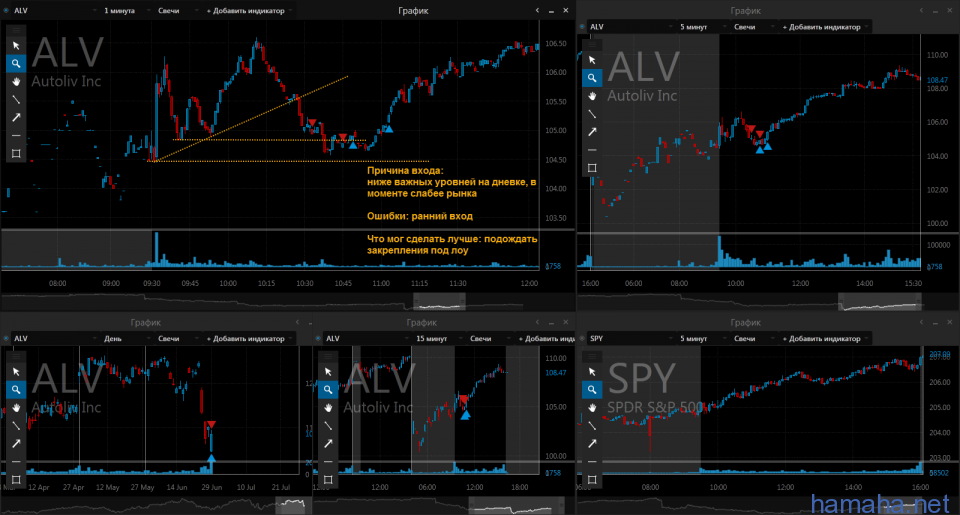Select the rectangle tool in ALV 5-minute chart
Screen dimensions: 960x515
pyautogui.click(x=591, y=168)
